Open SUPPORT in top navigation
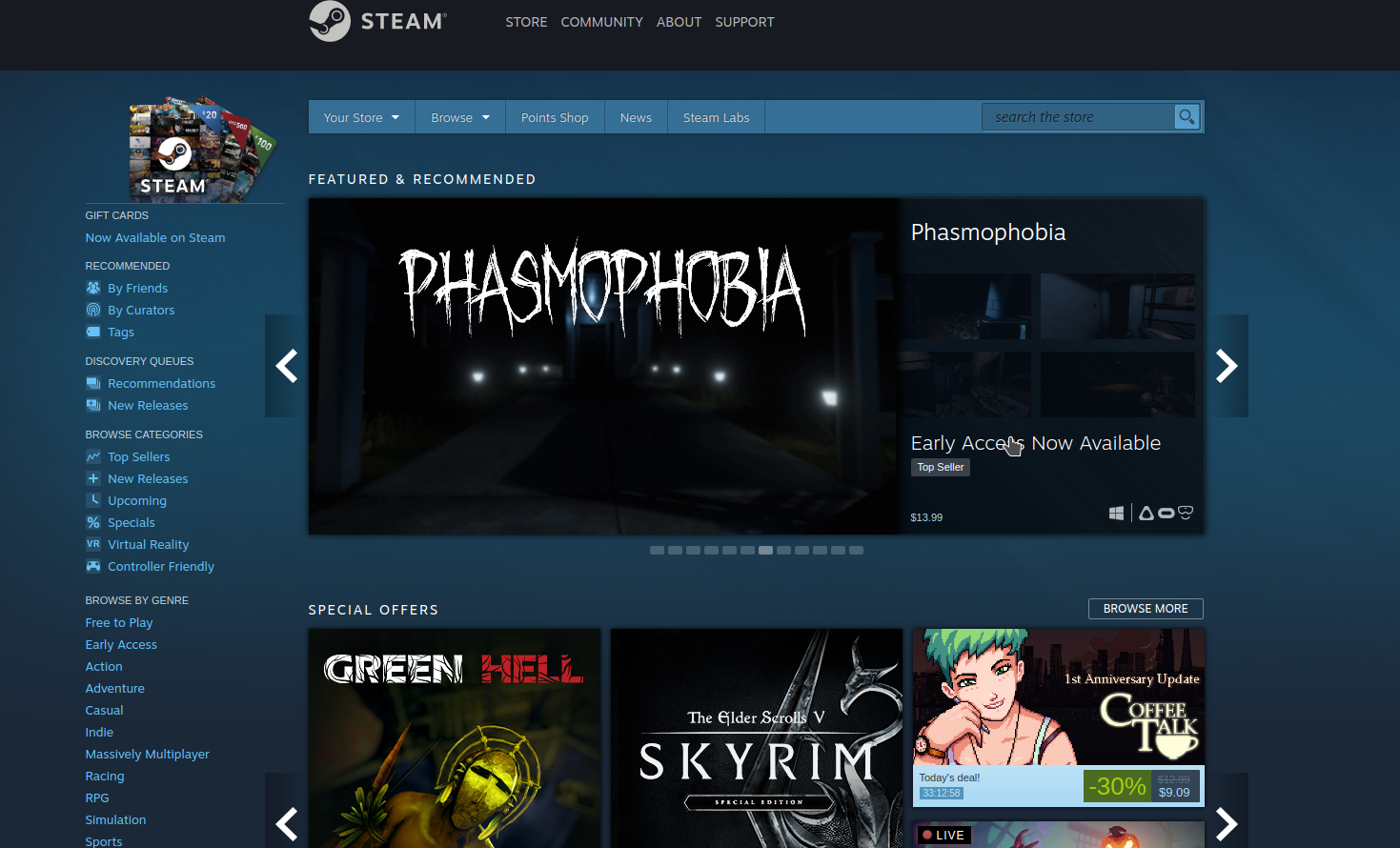 tap(744, 22)
